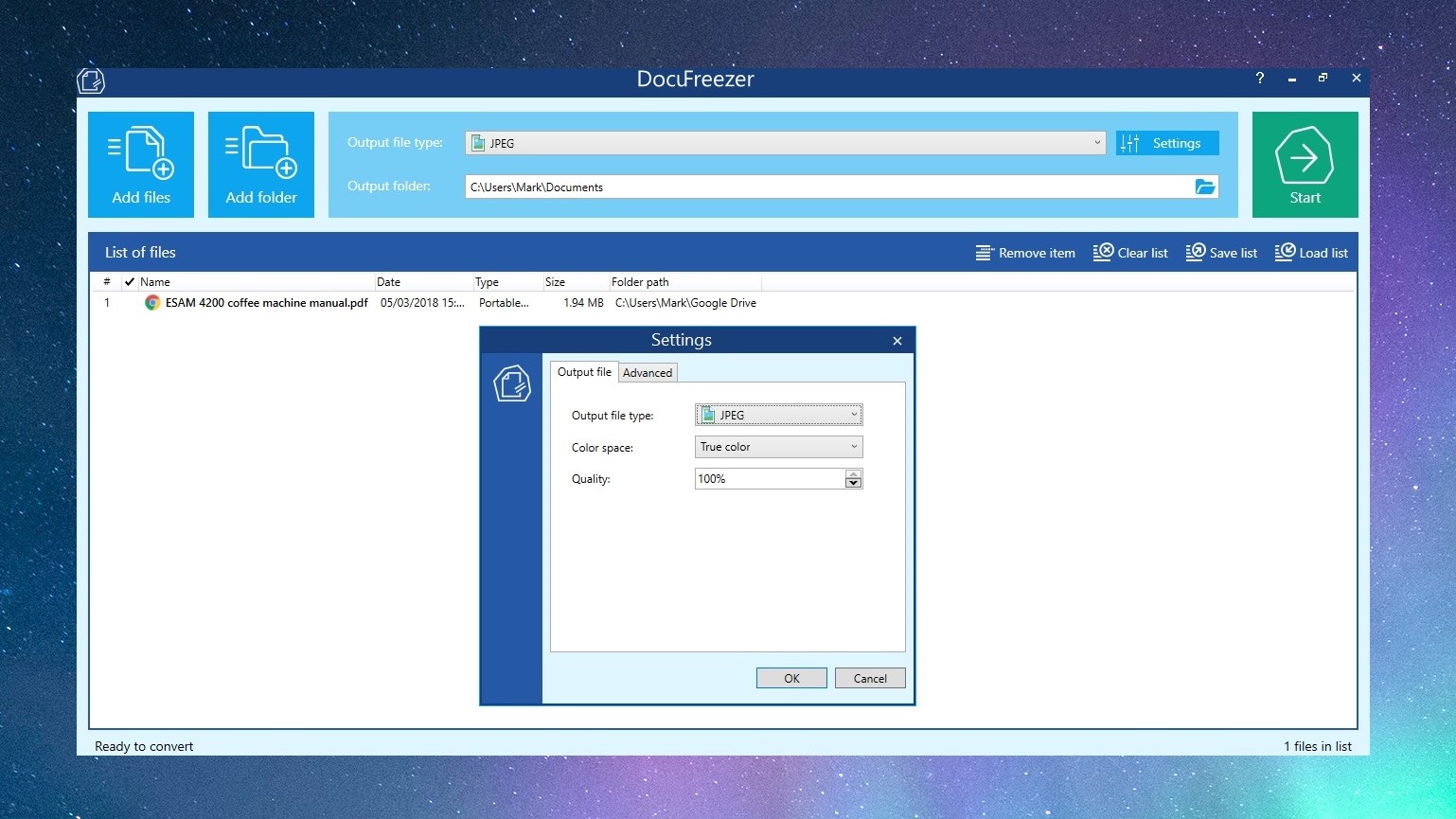1456x819 pixels.
Task: Clear the list of files
Action: point(1130,253)
